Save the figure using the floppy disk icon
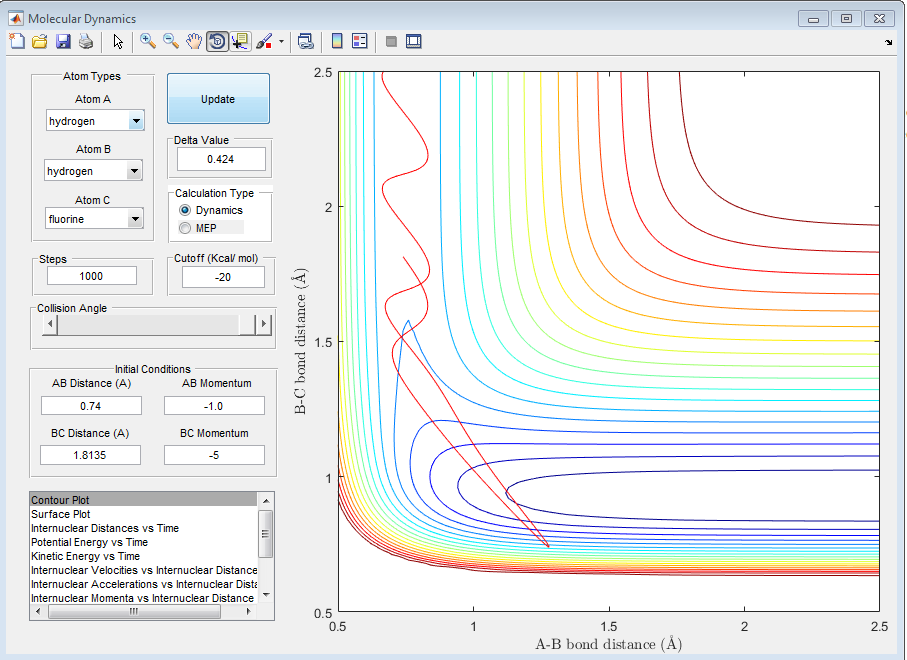Screen dimensions: 907x660 [x=63, y=42]
